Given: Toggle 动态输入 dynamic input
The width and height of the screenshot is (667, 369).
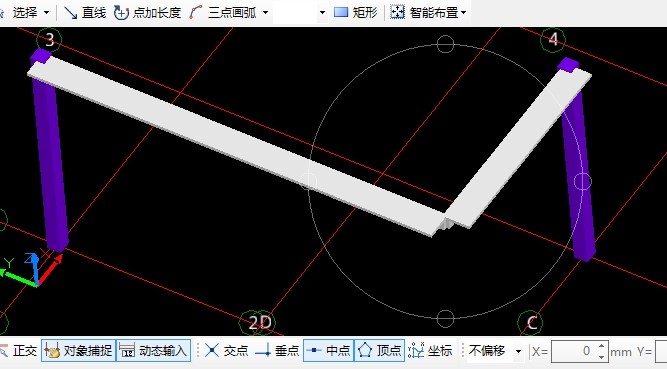Looking at the screenshot, I should 154,351.
